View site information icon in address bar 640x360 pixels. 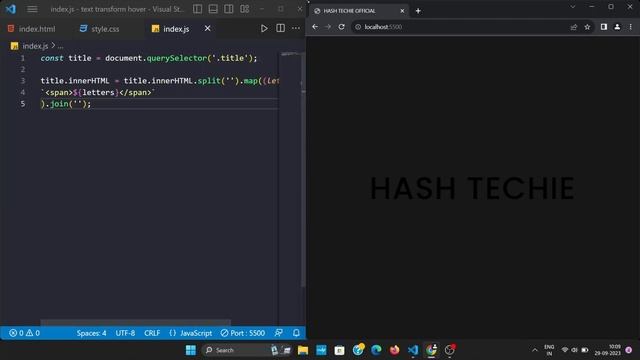(x=358, y=27)
